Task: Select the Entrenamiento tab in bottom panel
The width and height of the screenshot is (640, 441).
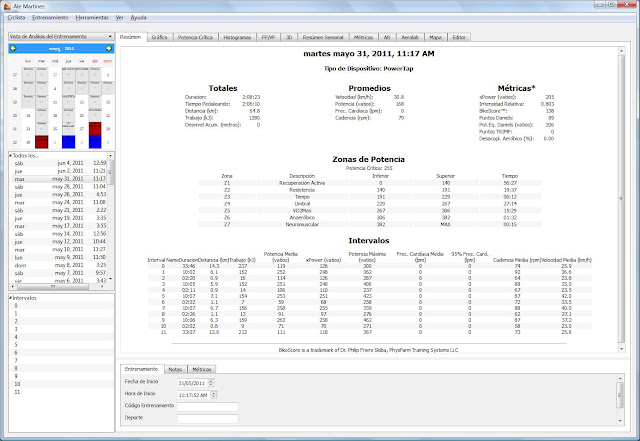Action: (142, 369)
